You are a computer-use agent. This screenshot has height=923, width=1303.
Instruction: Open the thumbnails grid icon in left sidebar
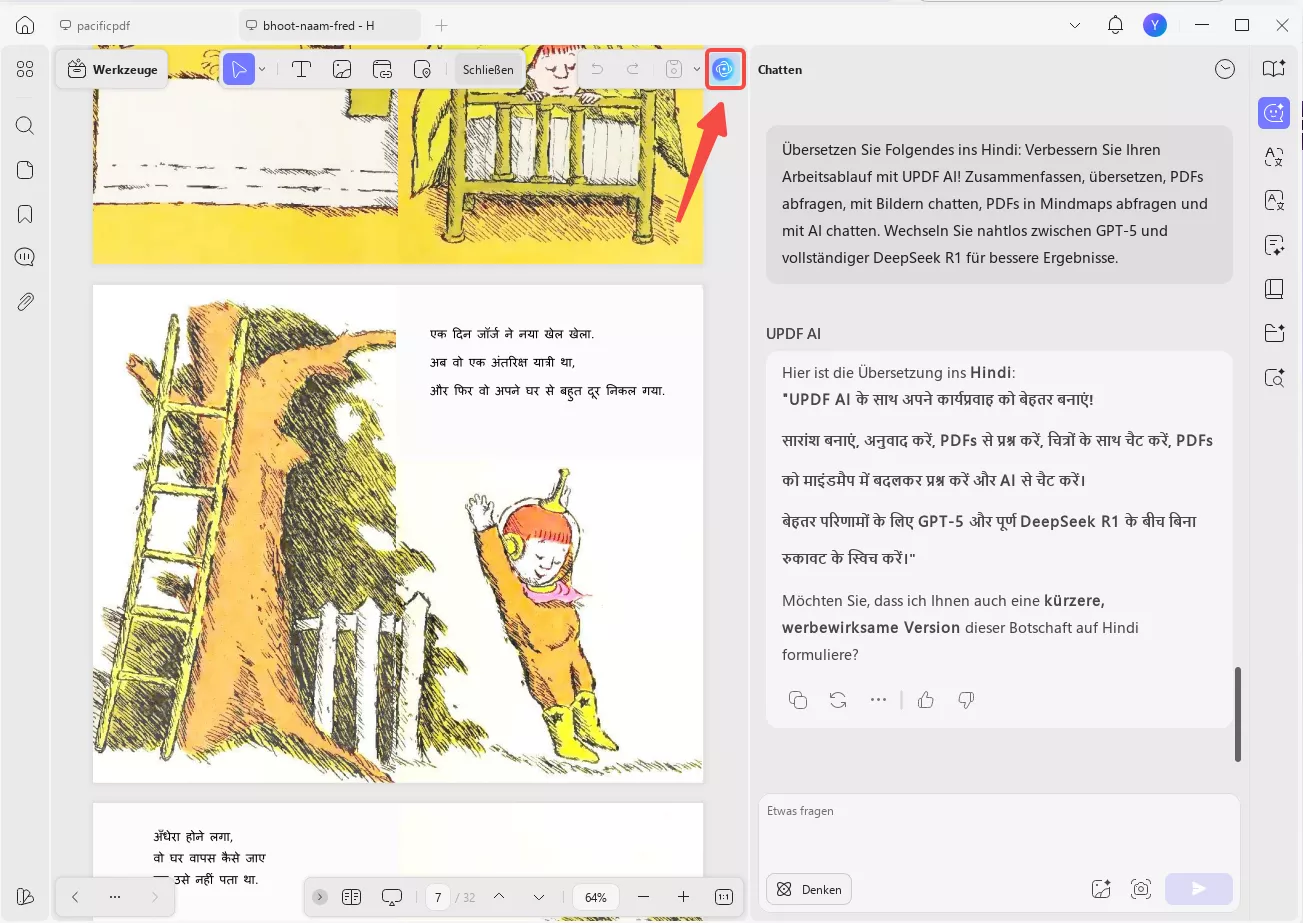point(25,69)
